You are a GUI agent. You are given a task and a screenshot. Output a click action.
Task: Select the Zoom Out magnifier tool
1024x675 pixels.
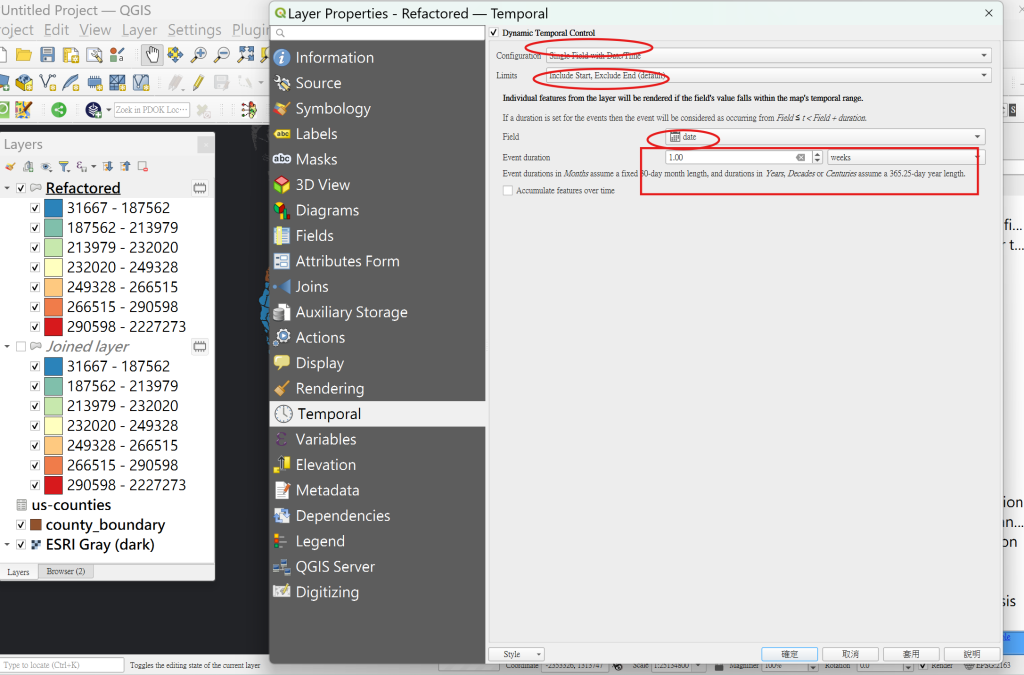[x=222, y=55]
